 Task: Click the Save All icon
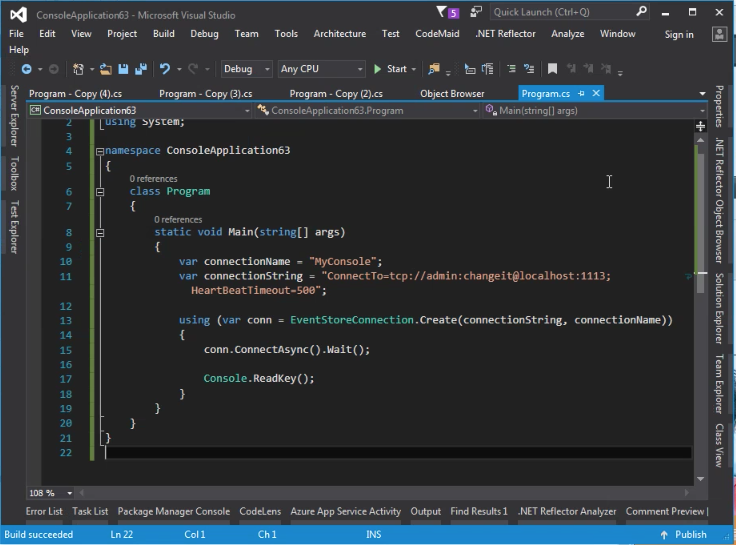141,69
